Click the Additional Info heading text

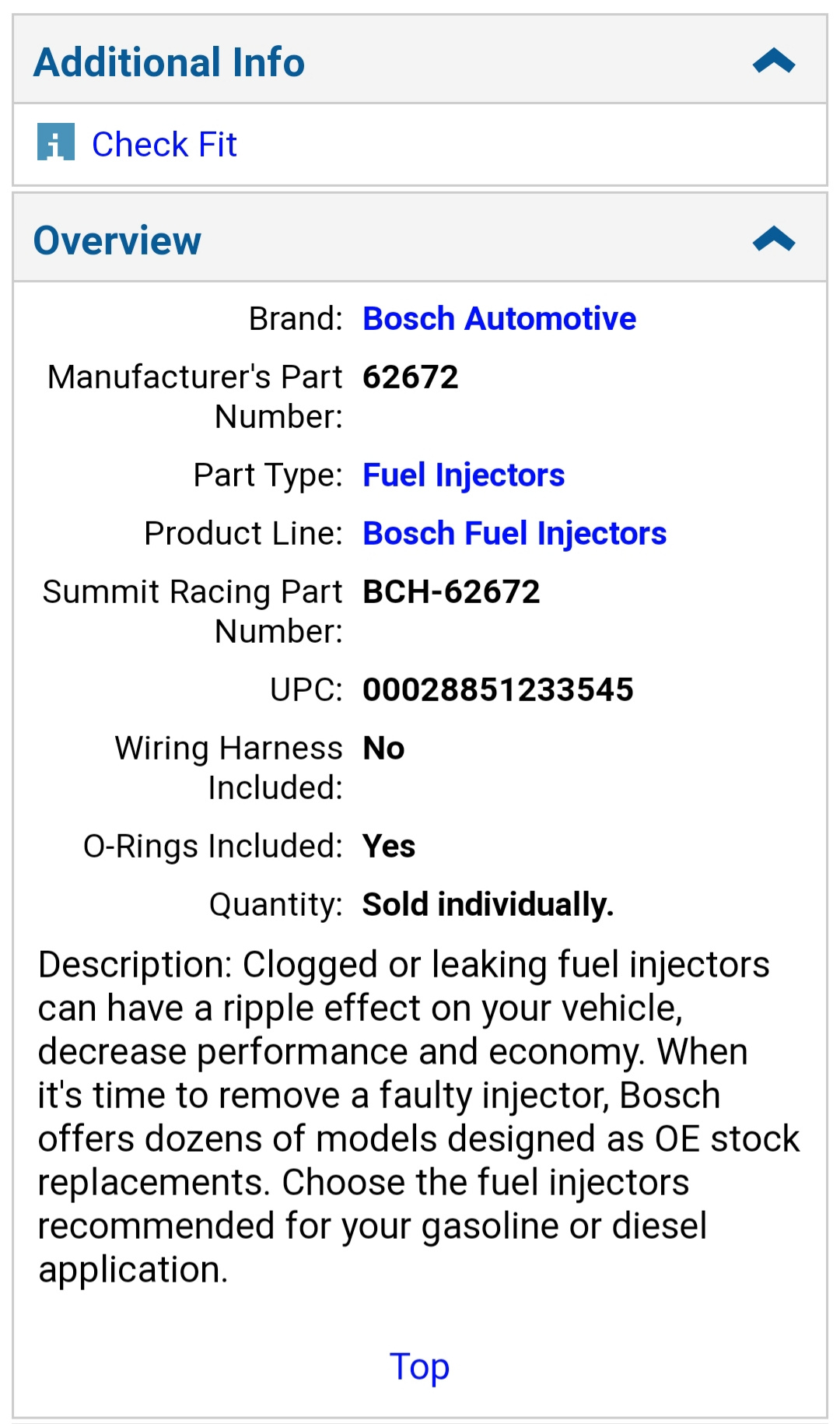click(x=170, y=62)
